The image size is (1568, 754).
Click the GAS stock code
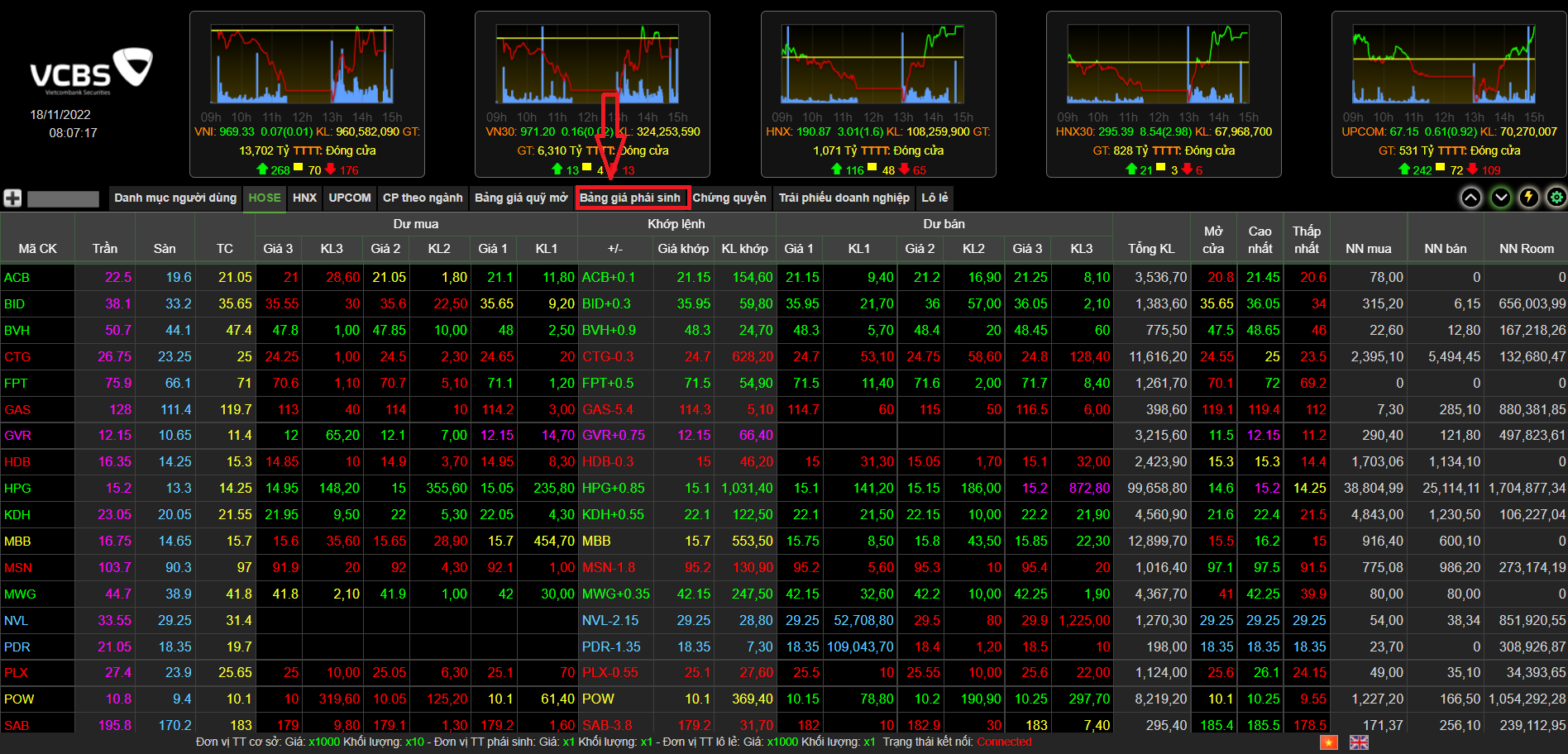[x=17, y=410]
